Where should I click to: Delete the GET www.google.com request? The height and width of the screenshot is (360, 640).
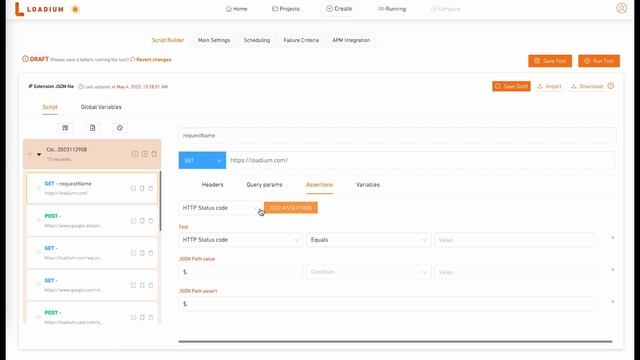(151, 285)
